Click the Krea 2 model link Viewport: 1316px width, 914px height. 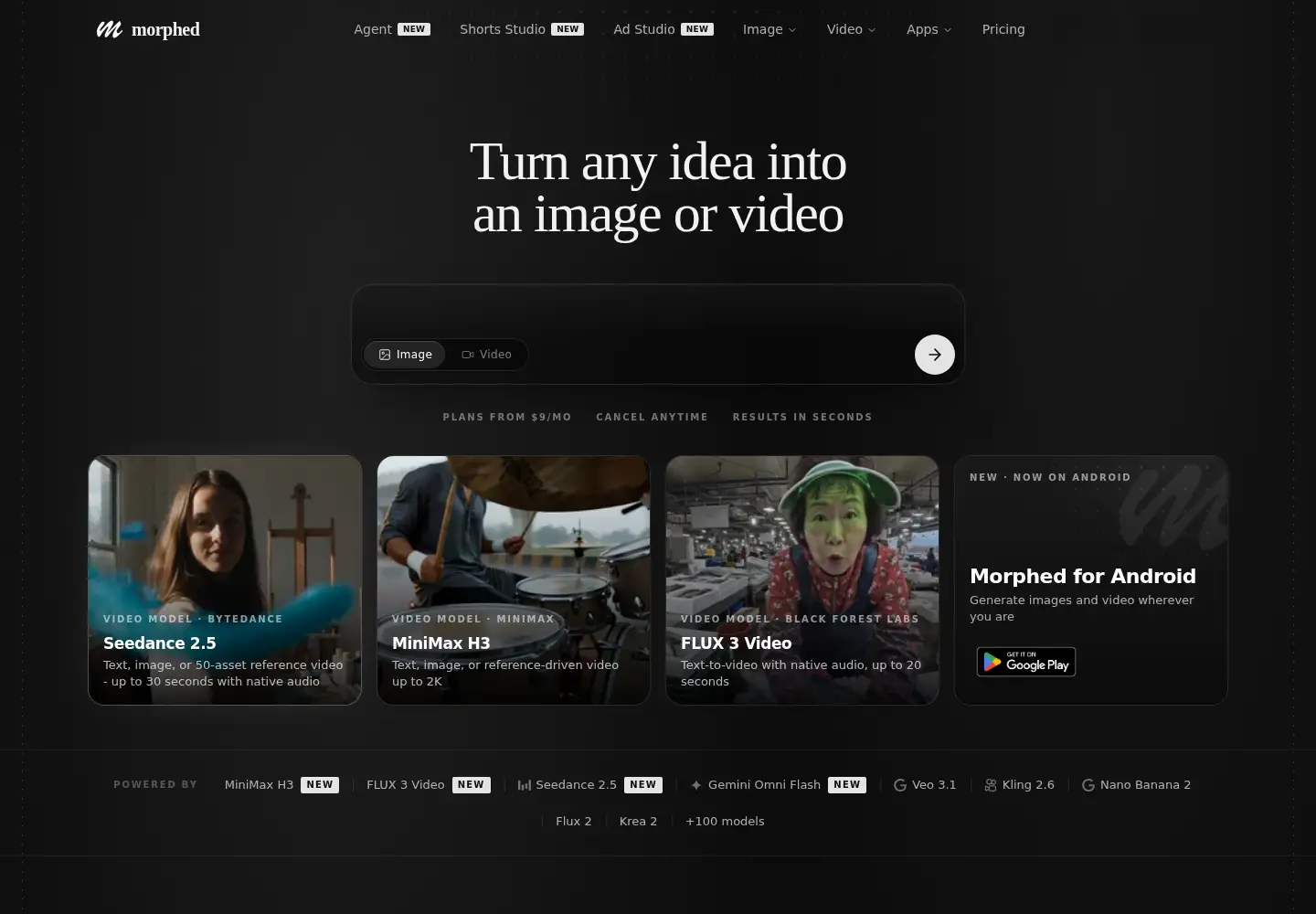click(x=638, y=822)
